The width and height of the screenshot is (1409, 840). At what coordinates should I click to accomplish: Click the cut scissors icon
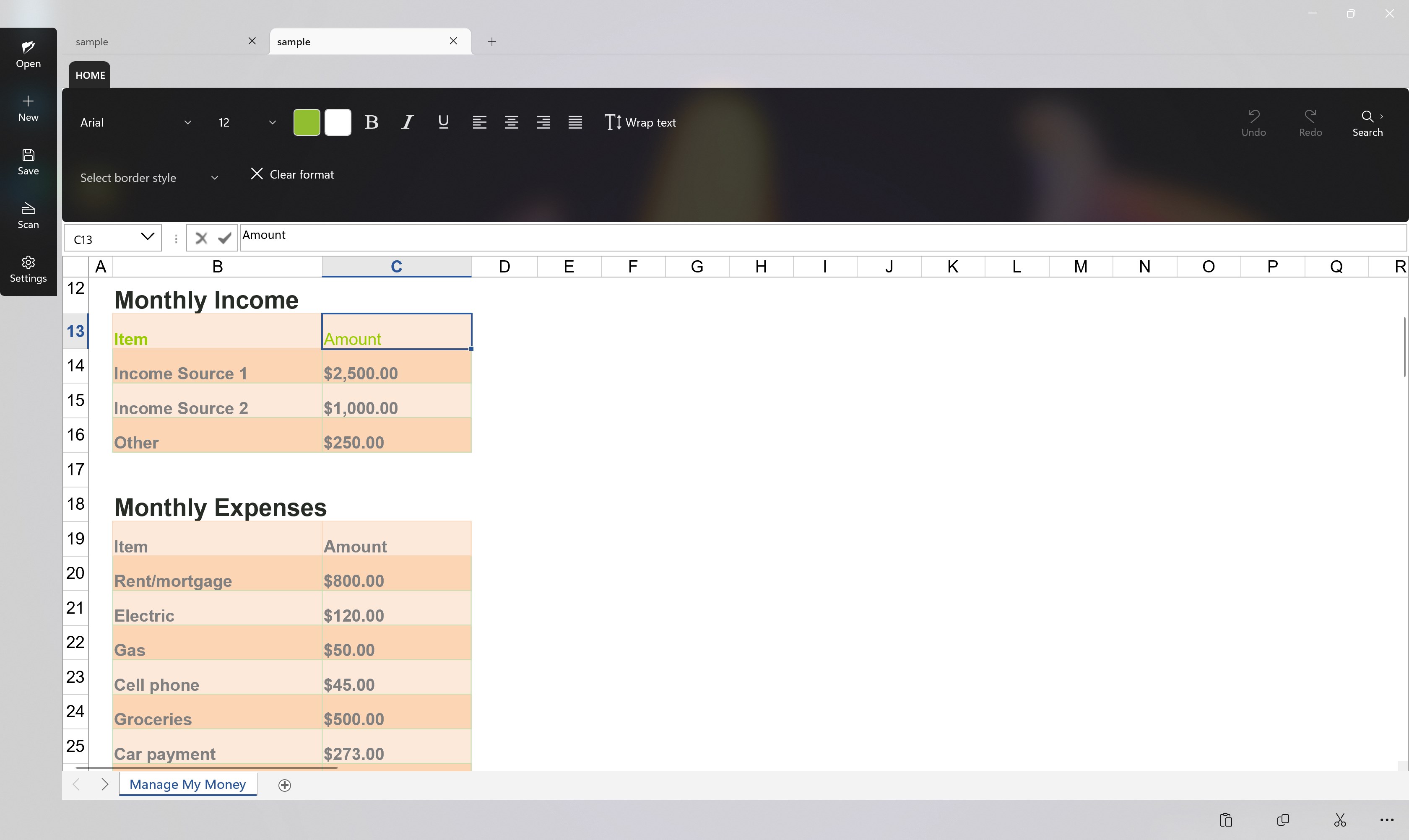pos(1340,819)
